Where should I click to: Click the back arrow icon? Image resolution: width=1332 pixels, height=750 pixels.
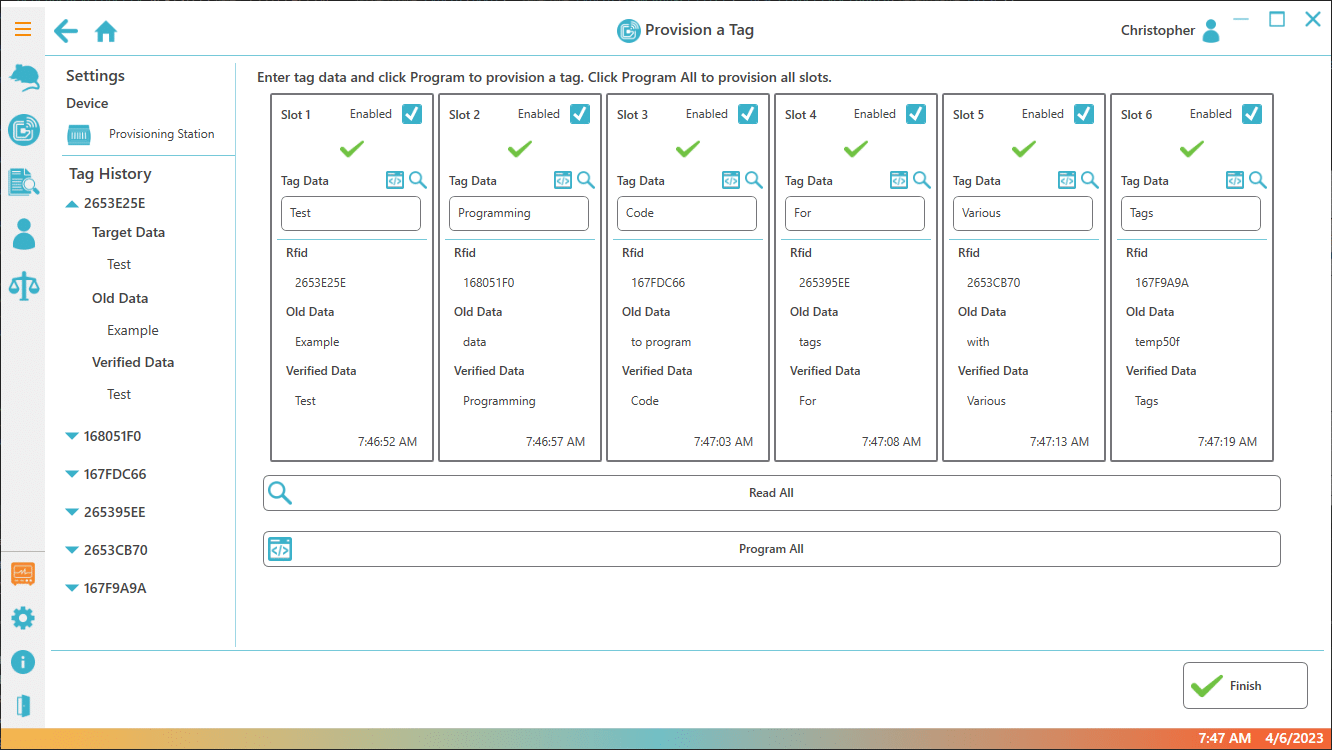click(x=66, y=31)
